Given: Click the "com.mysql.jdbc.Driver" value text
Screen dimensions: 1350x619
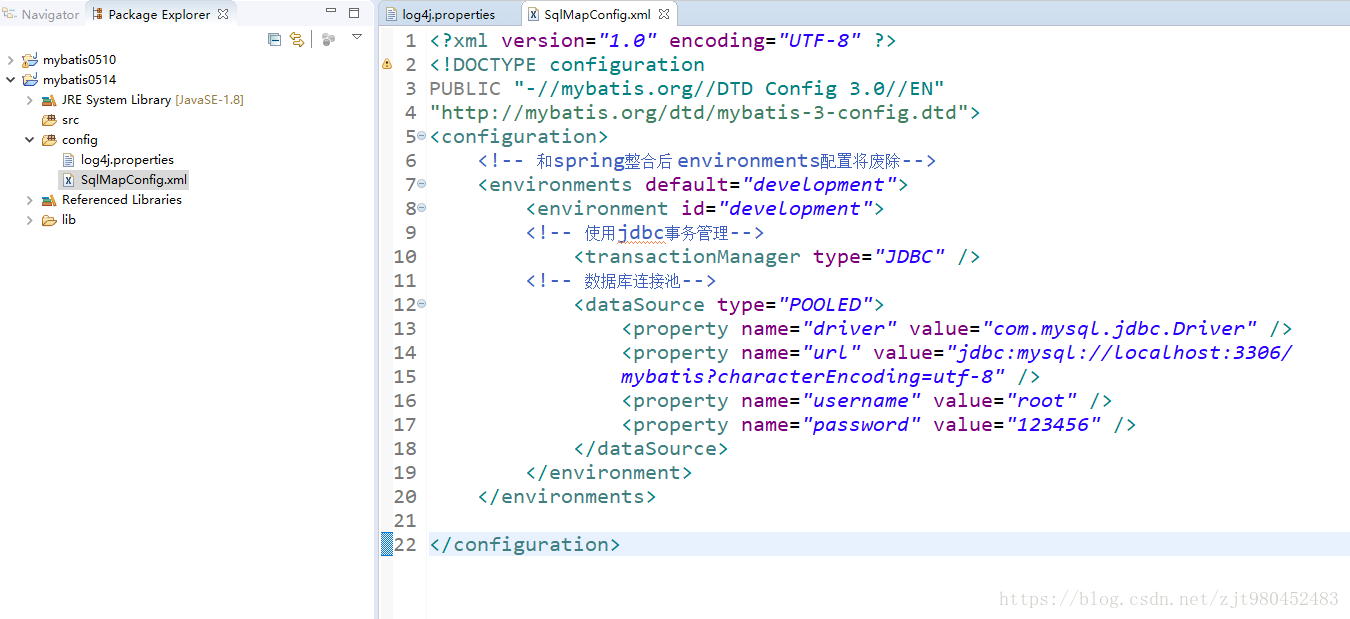Looking at the screenshot, I should 1119,329.
